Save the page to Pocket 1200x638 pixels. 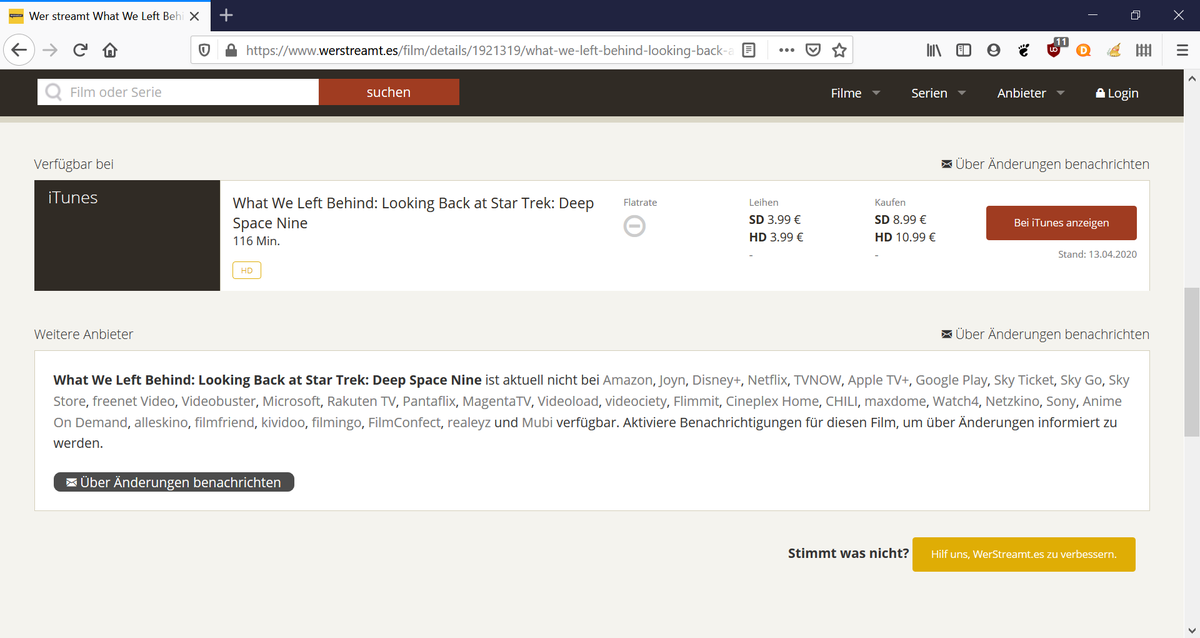coord(814,50)
